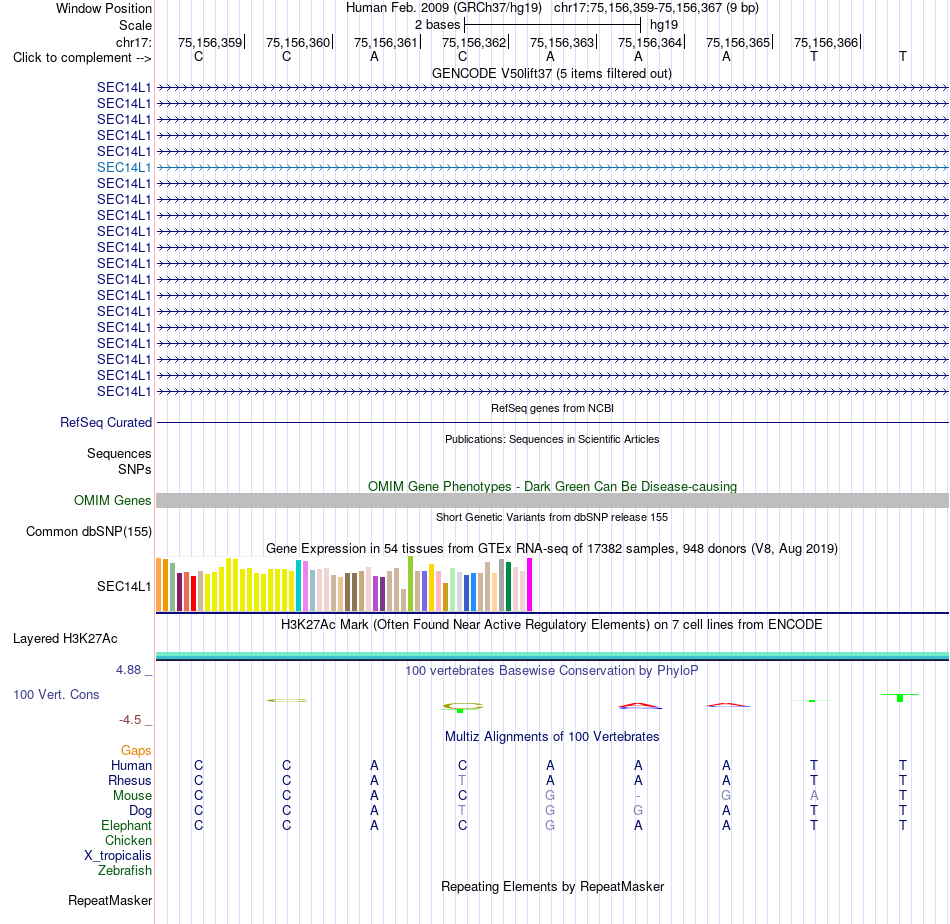Open Publications: Sequences in Scientific Articles title

click(x=552, y=439)
